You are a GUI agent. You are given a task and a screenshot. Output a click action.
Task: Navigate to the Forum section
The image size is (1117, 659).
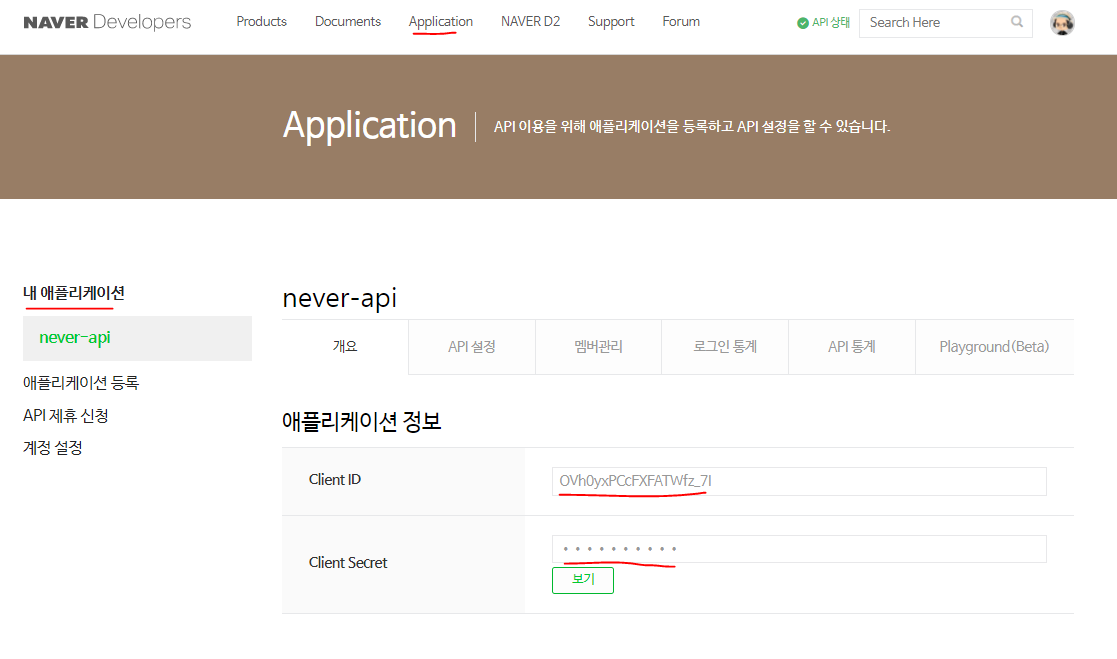(681, 21)
